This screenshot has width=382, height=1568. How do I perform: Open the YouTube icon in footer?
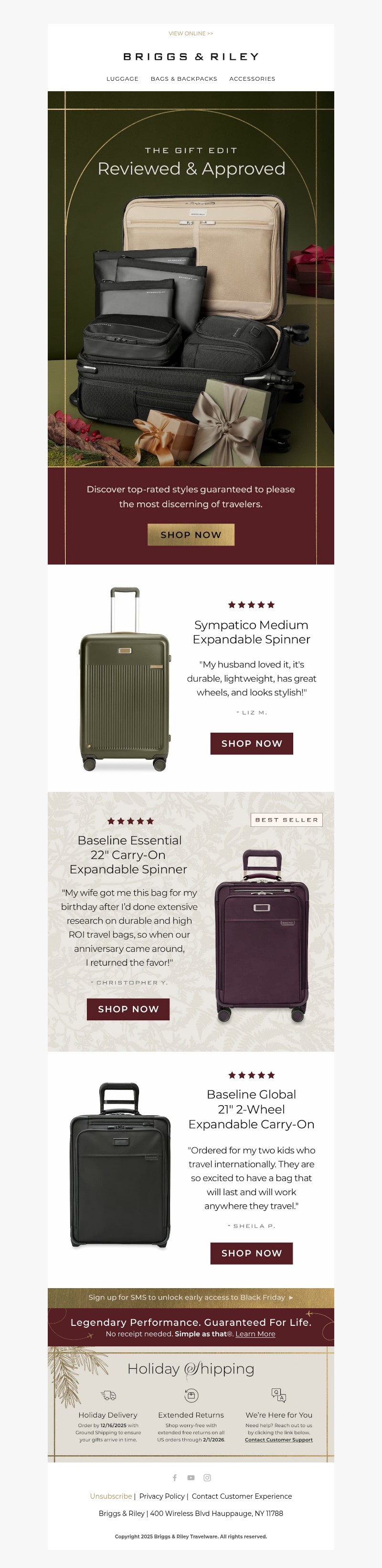[x=191, y=1477]
